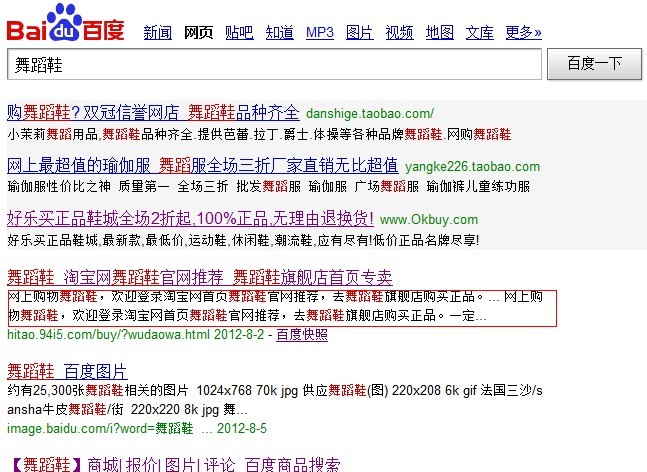Screen dimensions: 647x472
Task: Open the 新闻 news tab
Action: pyautogui.click(x=157, y=33)
